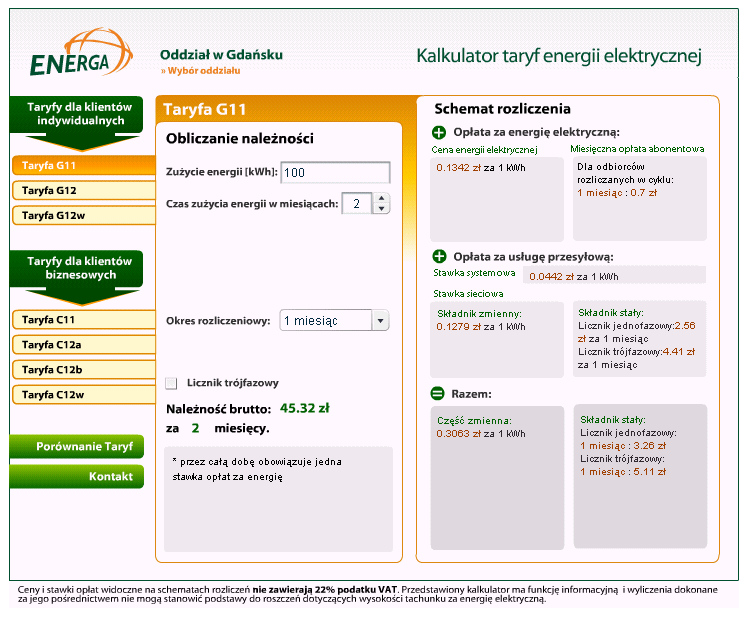Click the equals icon beside Razem
Image resolution: width=750 pixels, height=620 pixels.
pyautogui.click(x=437, y=394)
